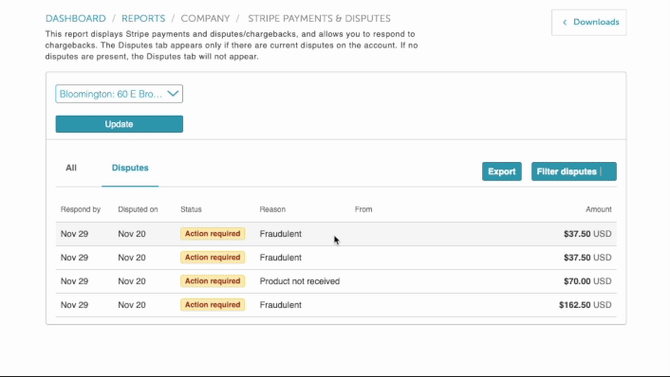Open the REPORTS breadcrumb link
This screenshot has width=670, height=377.
pos(143,18)
